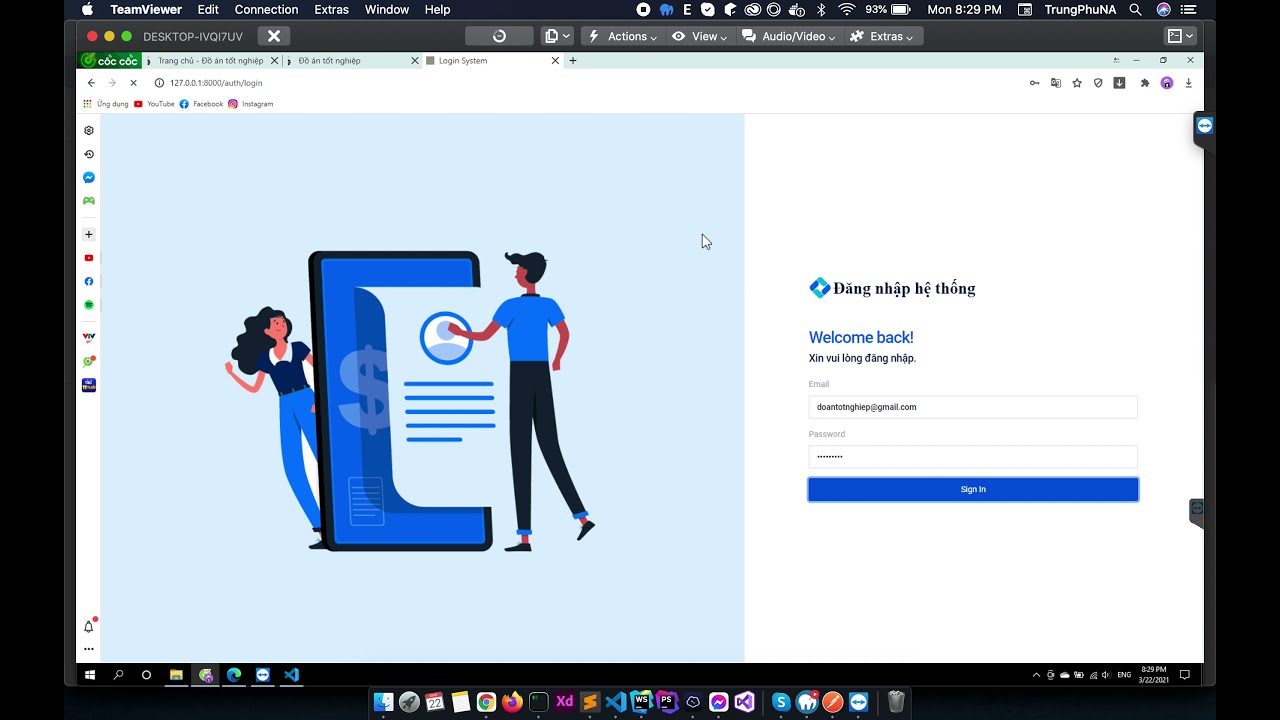Open Skype from the Dock
This screenshot has width=1280, height=720.
pos(781,702)
